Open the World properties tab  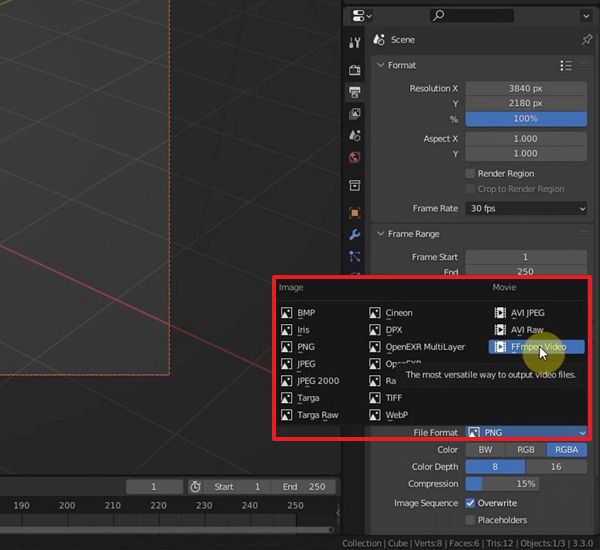[354, 157]
